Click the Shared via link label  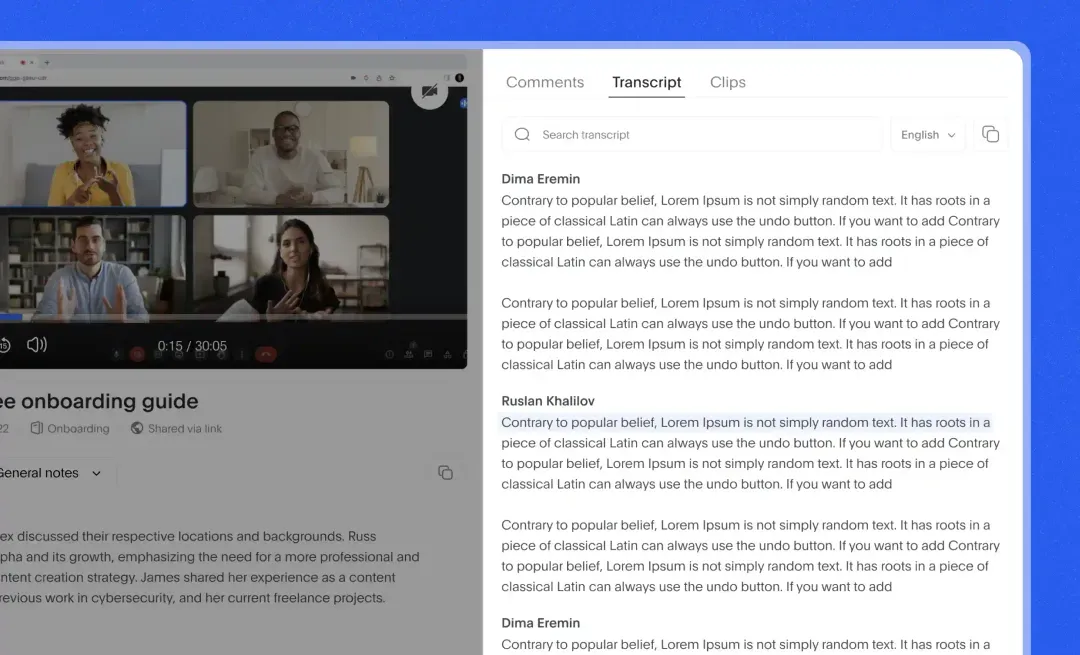185,428
